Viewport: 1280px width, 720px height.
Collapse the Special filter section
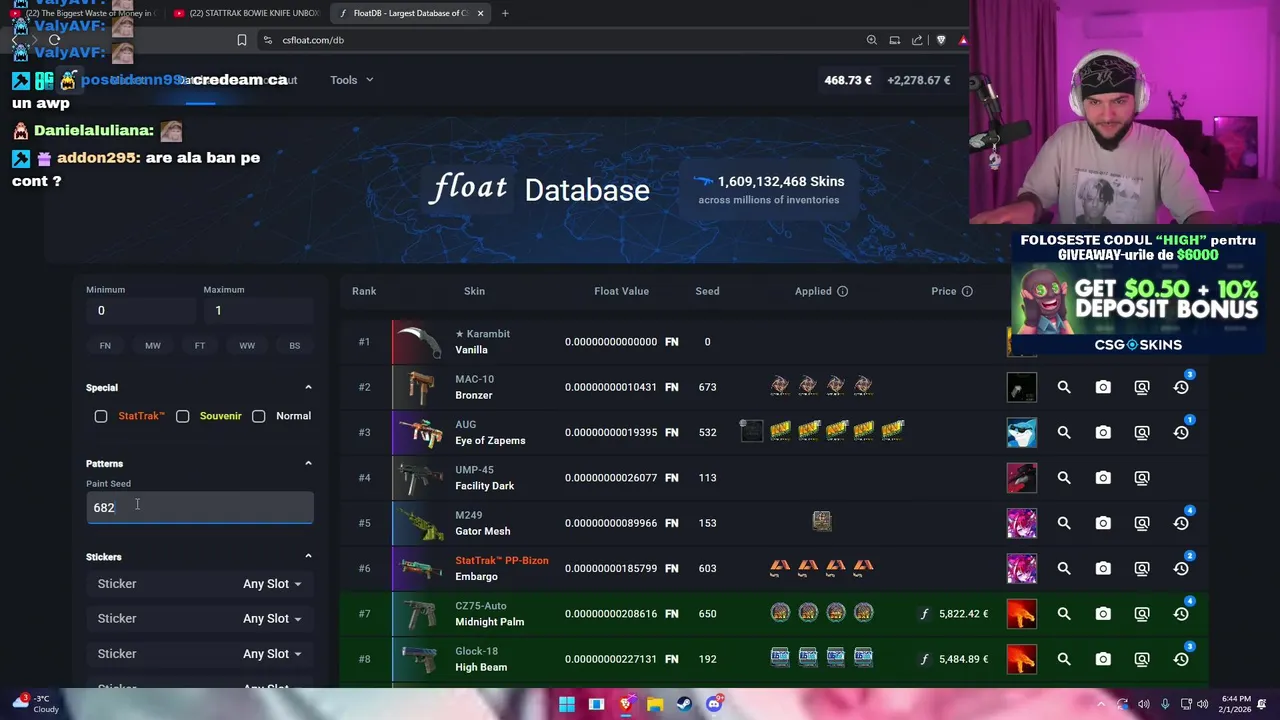tap(308, 387)
